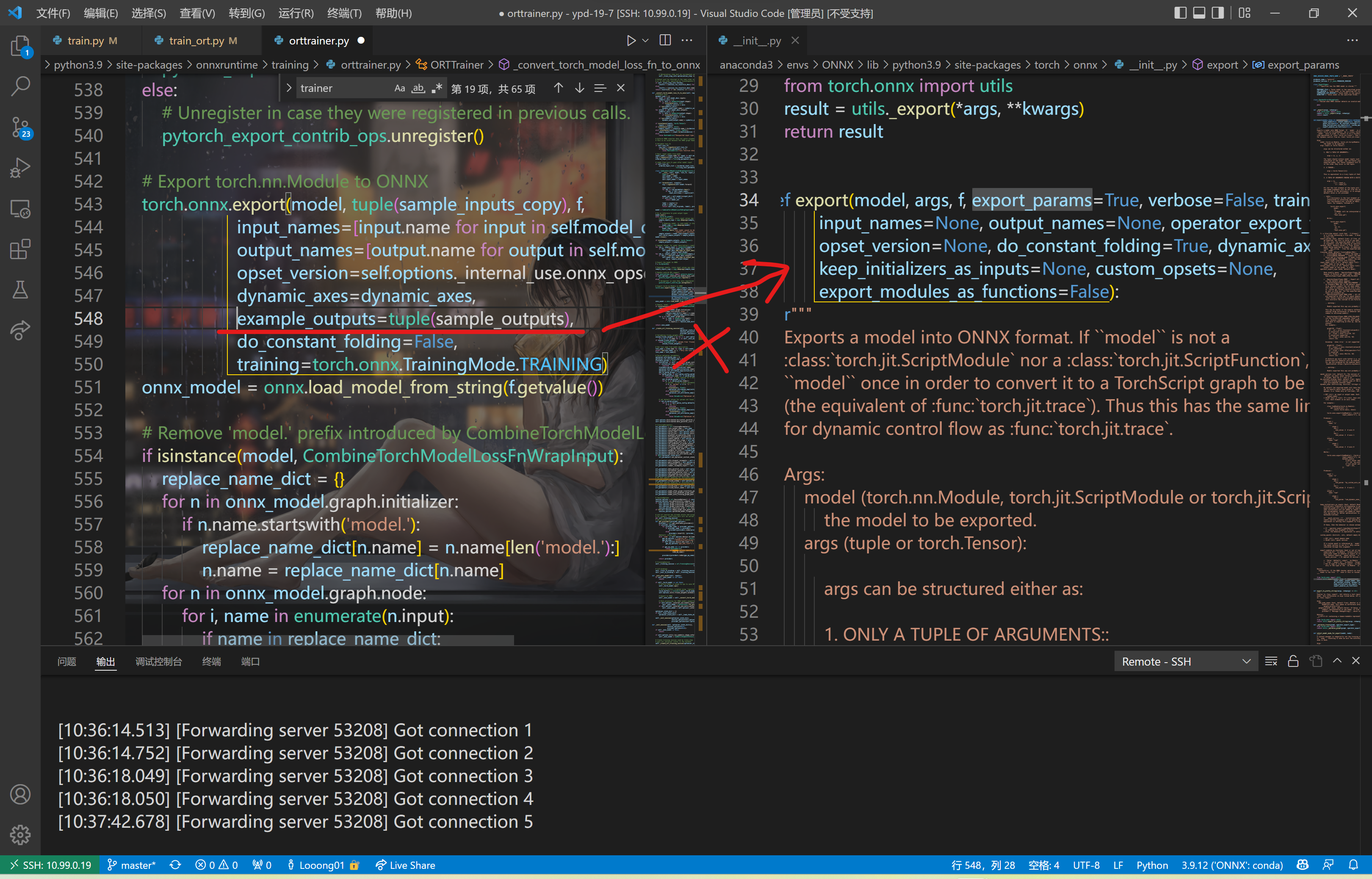Click the master* branch in status bar

[x=132, y=865]
